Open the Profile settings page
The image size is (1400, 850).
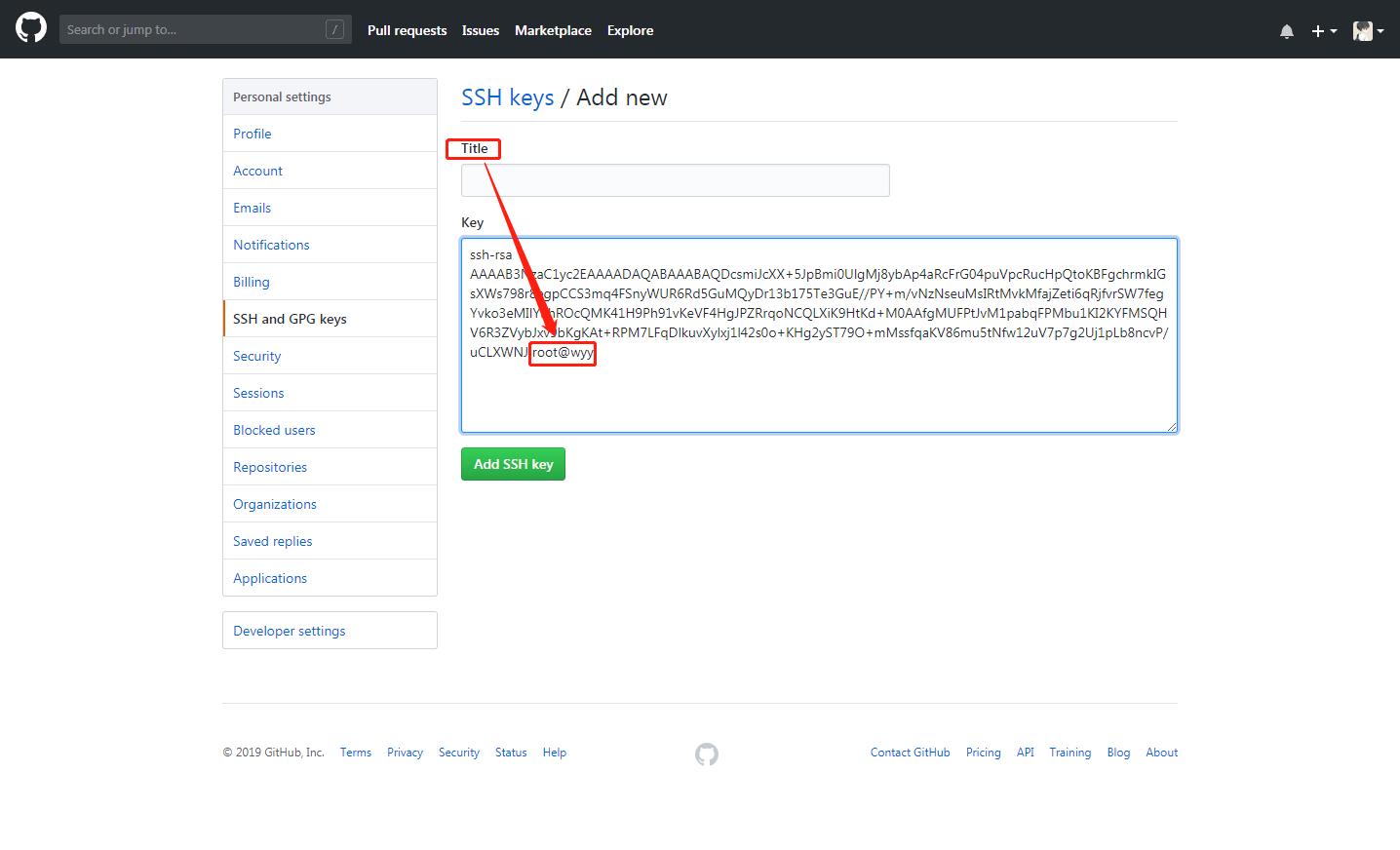click(x=330, y=134)
